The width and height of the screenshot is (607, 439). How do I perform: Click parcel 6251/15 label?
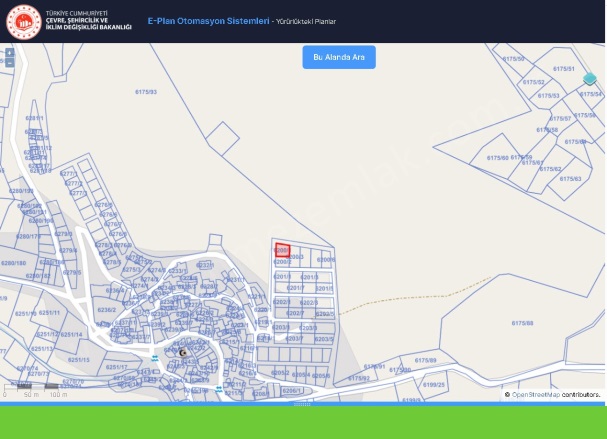click(x=78, y=359)
